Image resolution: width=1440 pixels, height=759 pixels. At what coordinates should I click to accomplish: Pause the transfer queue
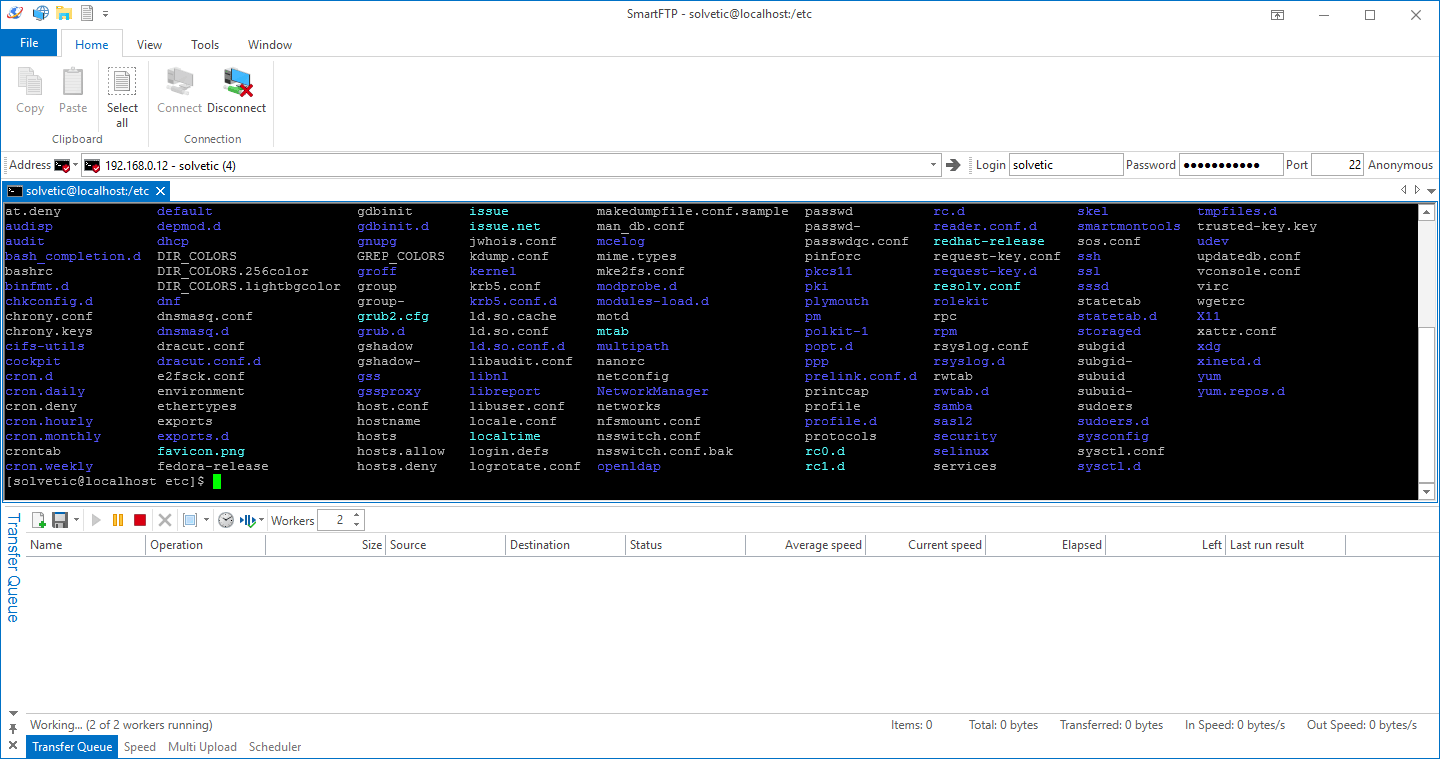coord(118,520)
